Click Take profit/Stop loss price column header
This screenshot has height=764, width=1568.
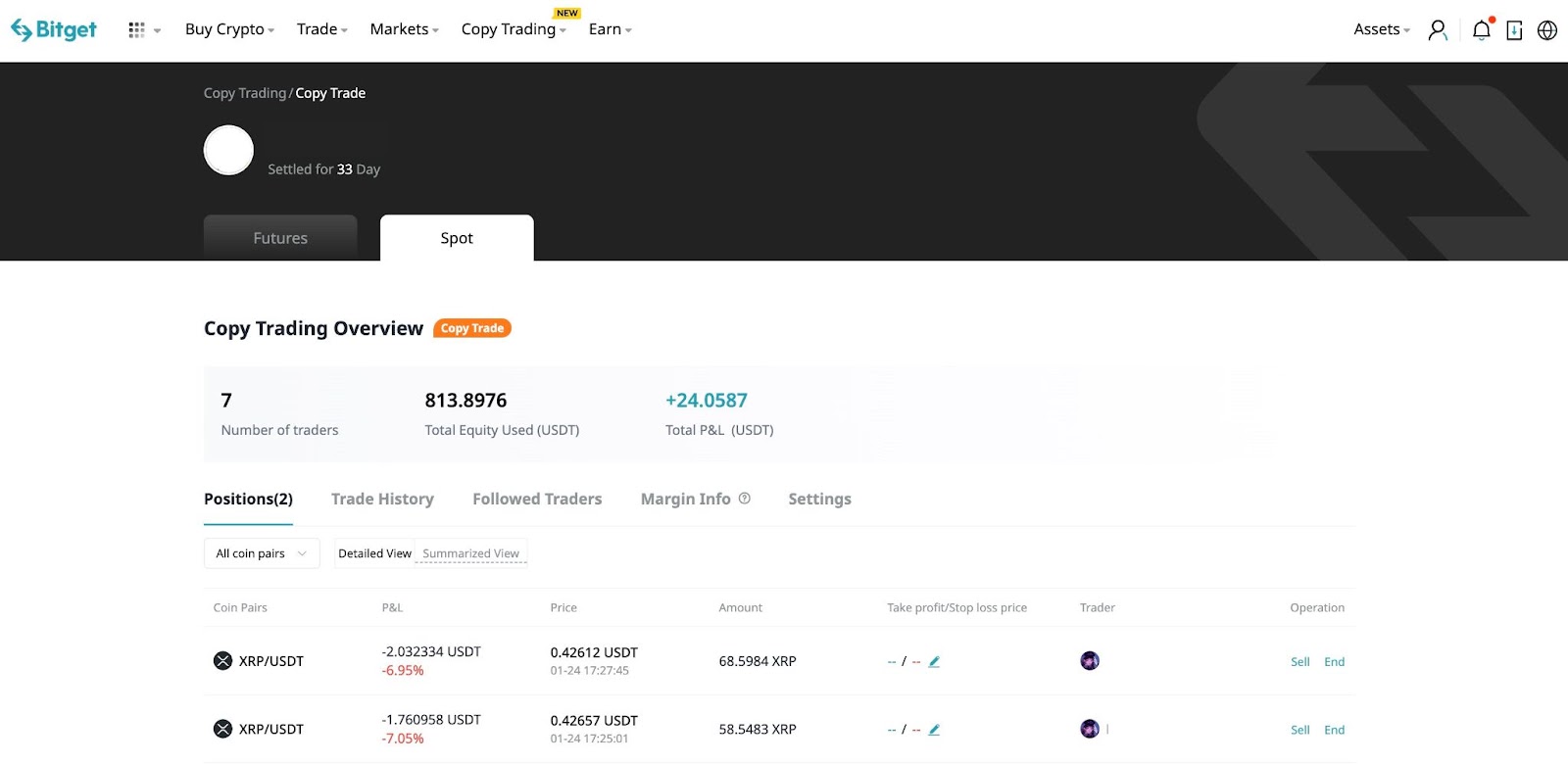pyautogui.click(x=957, y=607)
